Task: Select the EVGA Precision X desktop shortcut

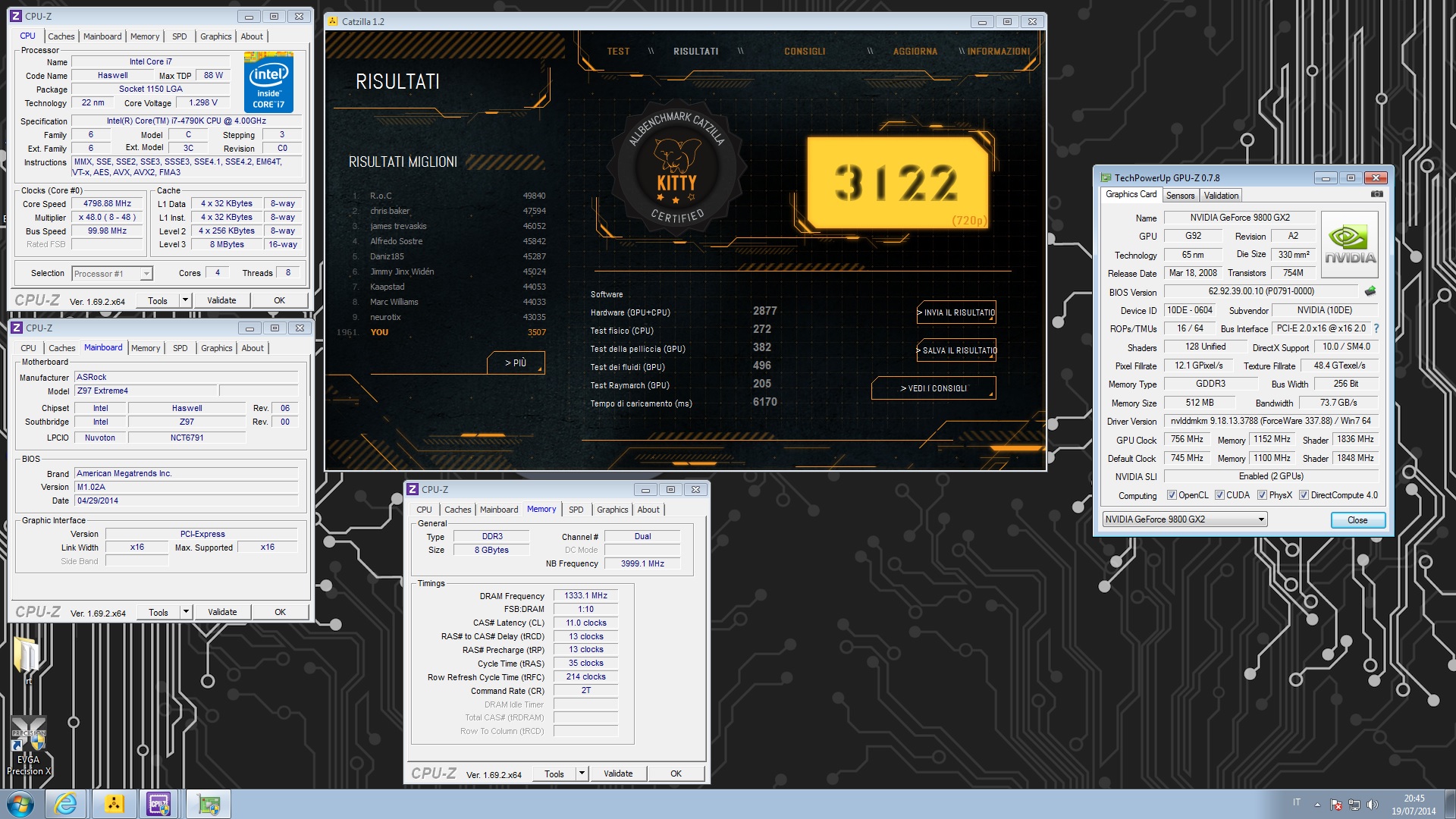Action: click(x=28, y=746)
